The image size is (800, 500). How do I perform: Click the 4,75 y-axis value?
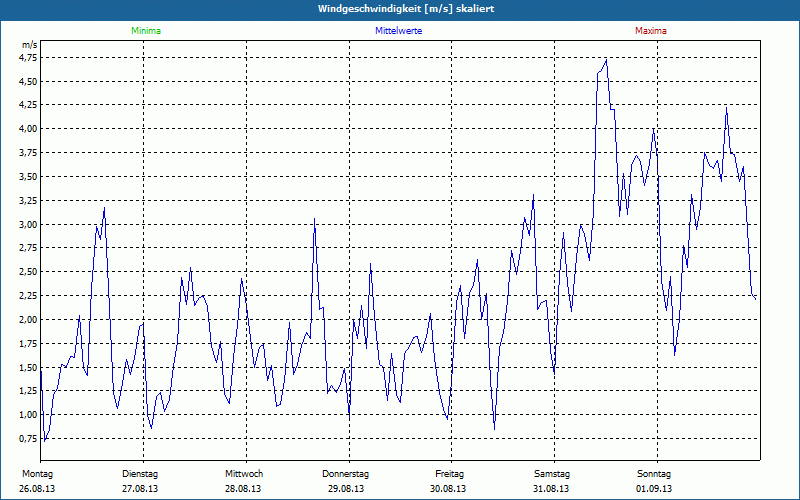coord(29,58)
